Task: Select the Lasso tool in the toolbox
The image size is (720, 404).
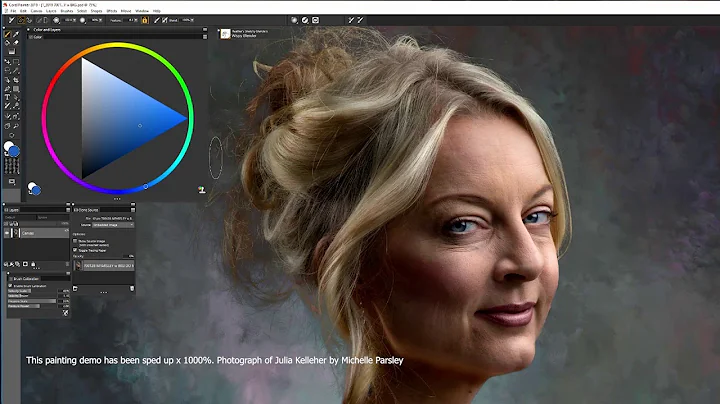Action: pyautogui.click(x=7, y=70)
